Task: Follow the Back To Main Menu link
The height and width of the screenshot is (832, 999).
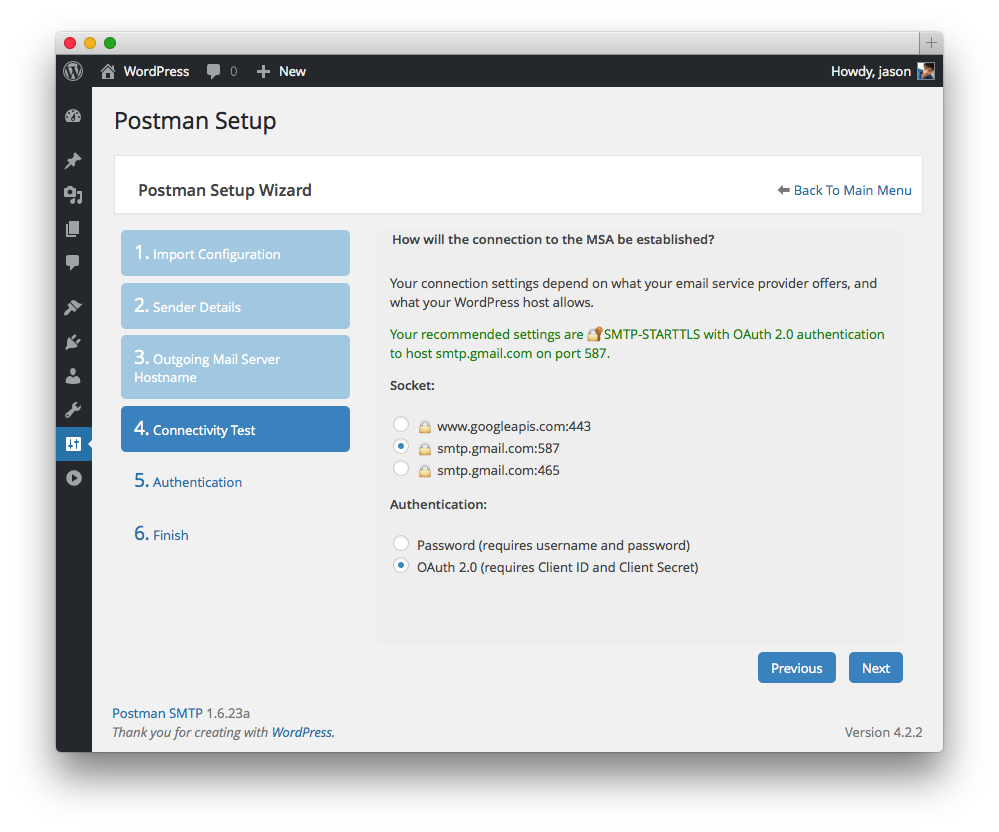Action: click(852, 190)
